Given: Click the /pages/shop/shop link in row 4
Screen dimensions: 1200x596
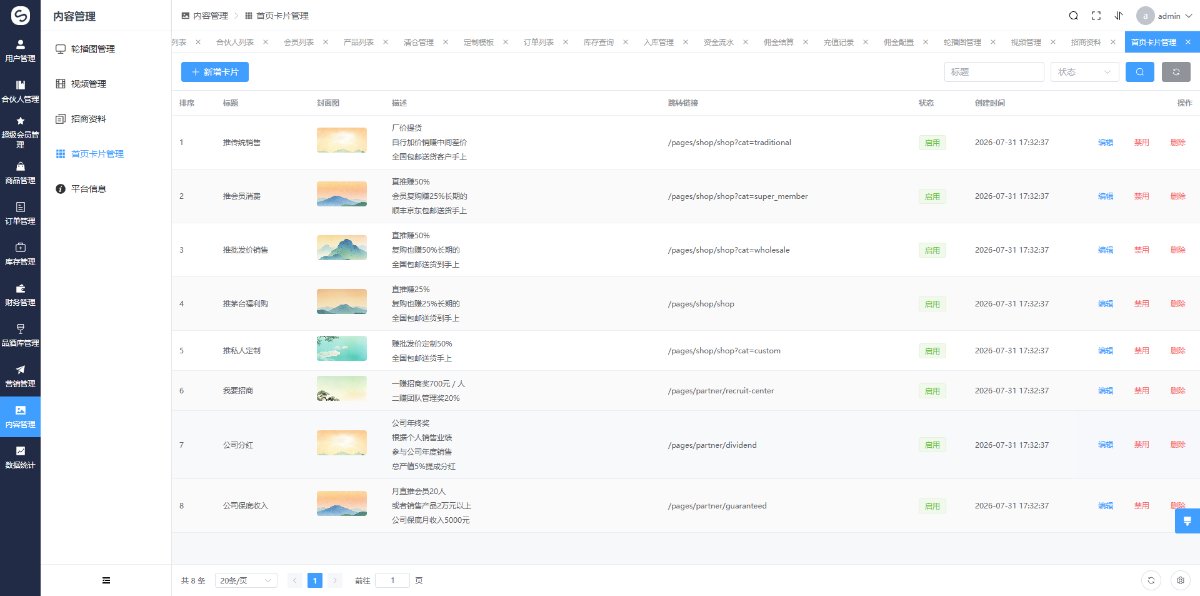Looking at the screenshot, I should (701, 303).
